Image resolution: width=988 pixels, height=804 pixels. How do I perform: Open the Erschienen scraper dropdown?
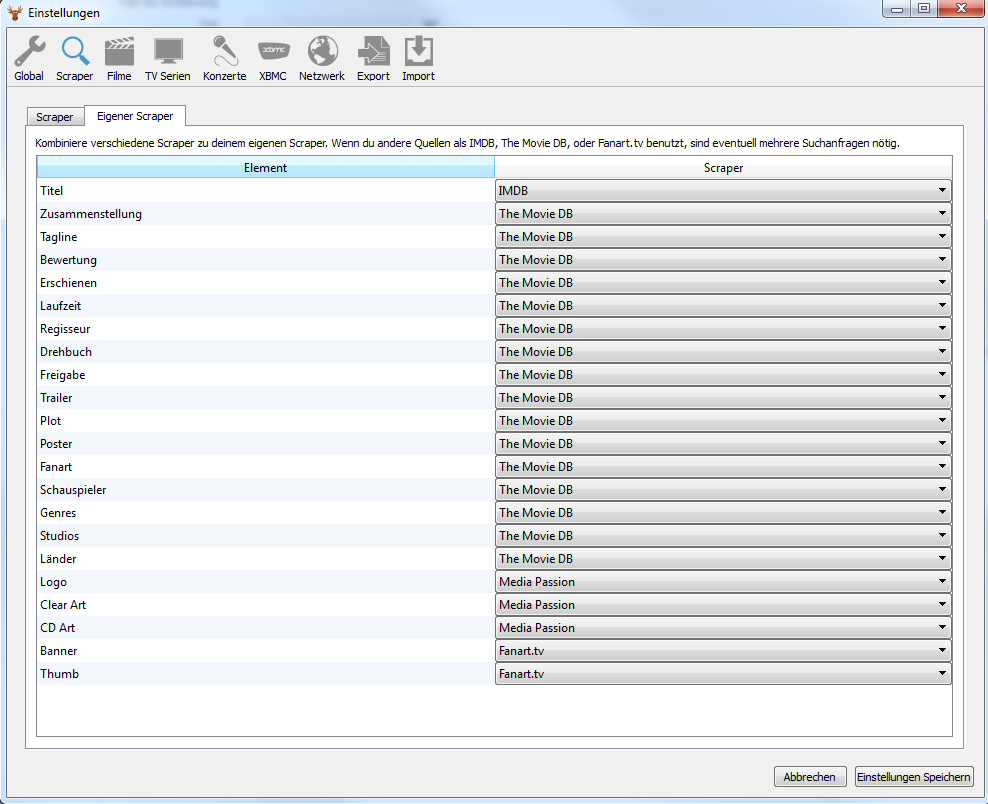pos(723,282)
